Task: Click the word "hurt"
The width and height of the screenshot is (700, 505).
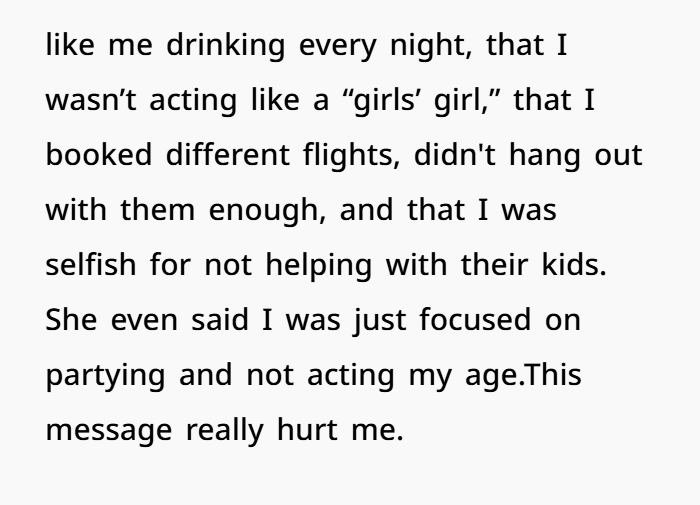Action: tap(307, 429)
